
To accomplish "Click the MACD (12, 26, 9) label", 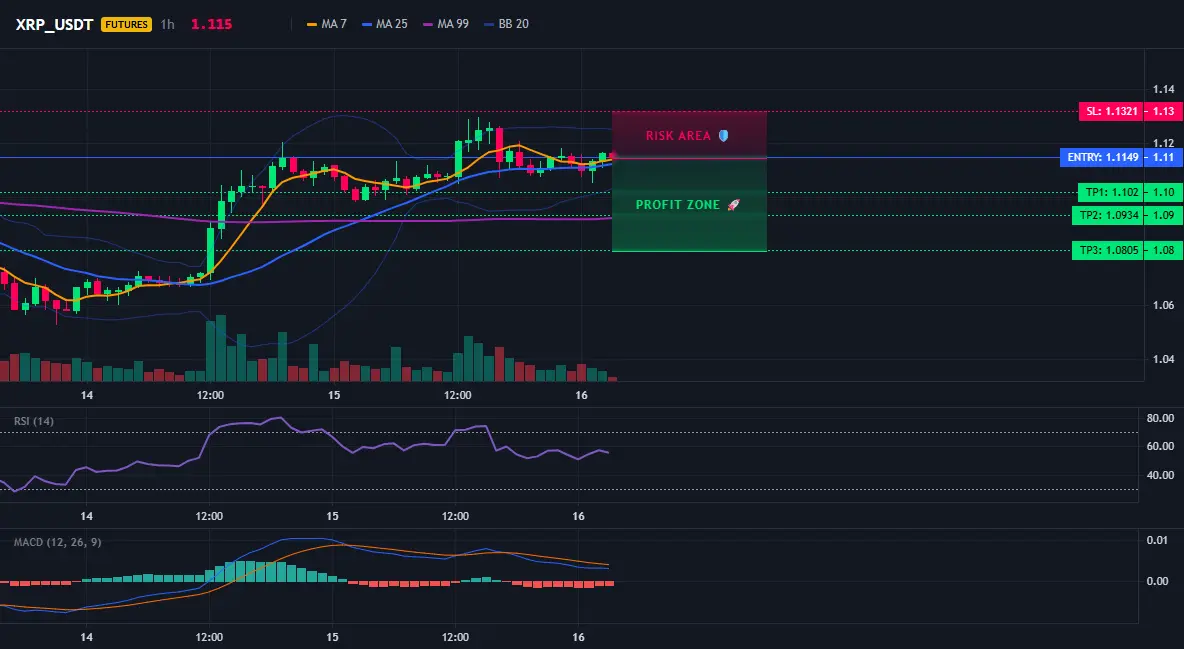I will (x=57, y=542).
